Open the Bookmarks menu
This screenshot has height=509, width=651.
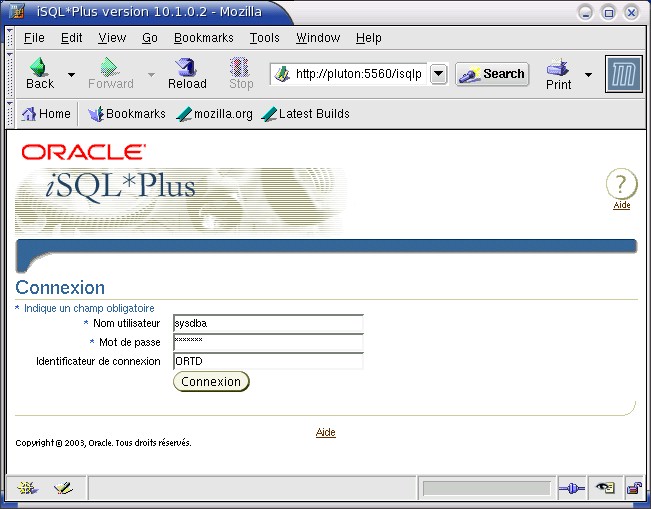pyautogui.click(x=203, y=38)
